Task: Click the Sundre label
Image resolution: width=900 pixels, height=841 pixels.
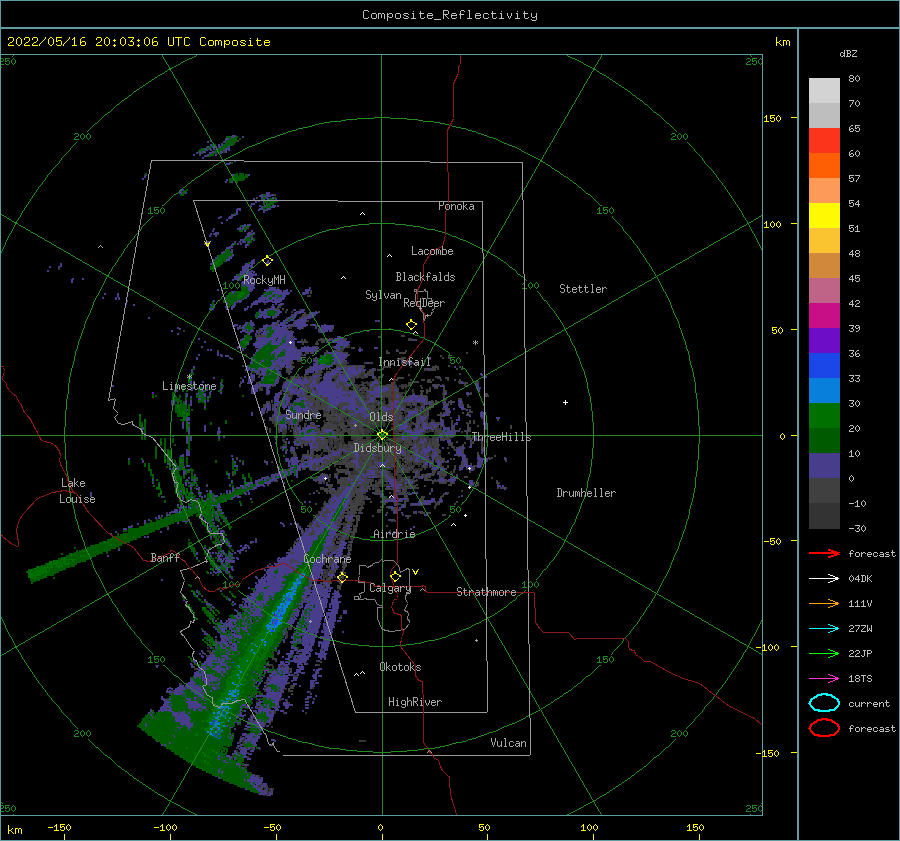Action: [304, 414]
